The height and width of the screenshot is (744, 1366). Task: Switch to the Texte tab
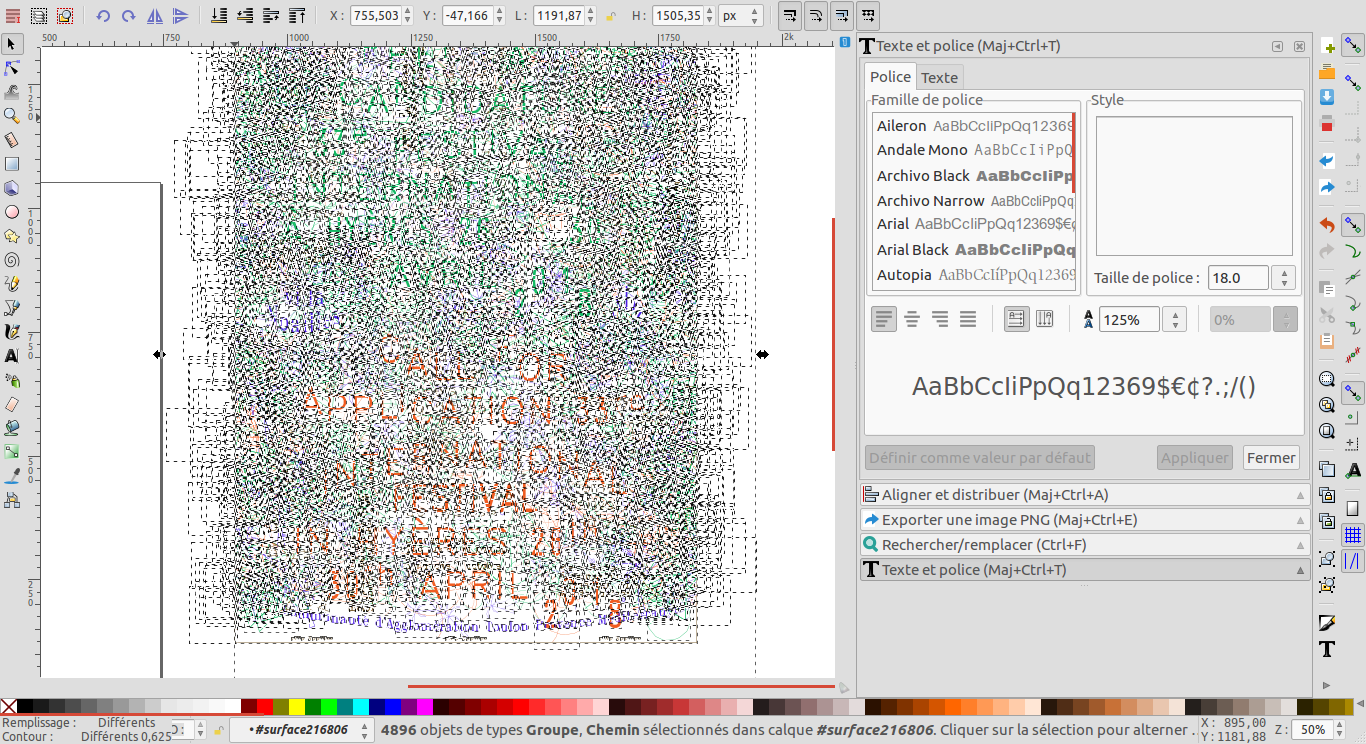(939, 77)
